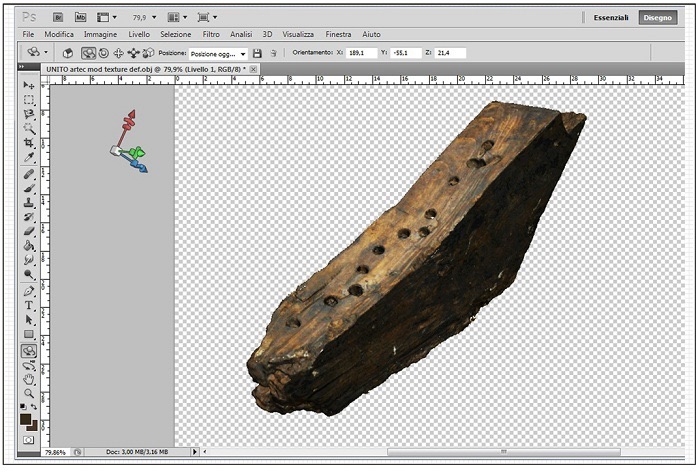
Task: Open the Visualizza menu
Action: pos(298,34)
